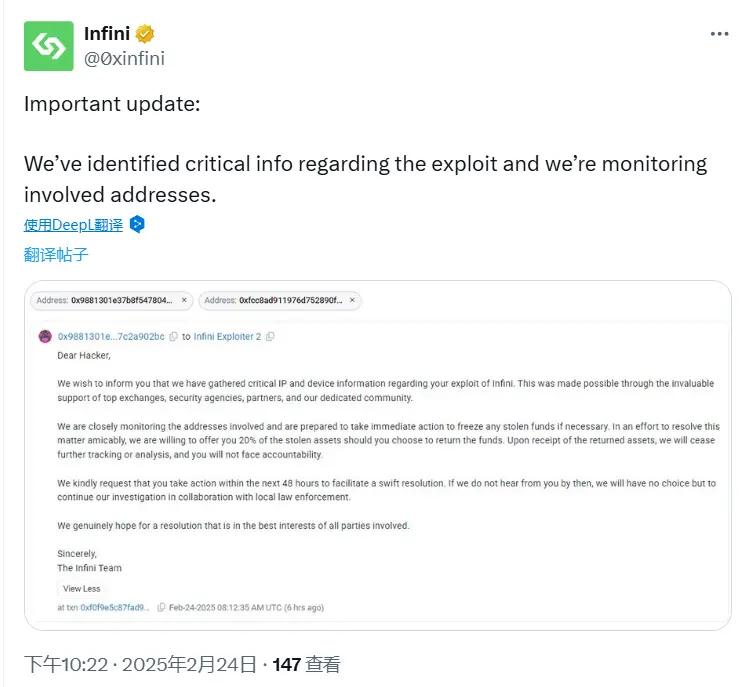
Task: Click the Infini profile avatar
Action: click(48, 46)
